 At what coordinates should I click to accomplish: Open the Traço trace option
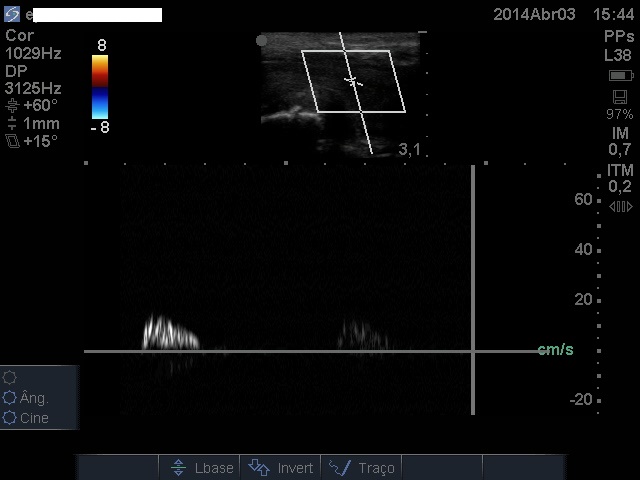tap(362, 468)
